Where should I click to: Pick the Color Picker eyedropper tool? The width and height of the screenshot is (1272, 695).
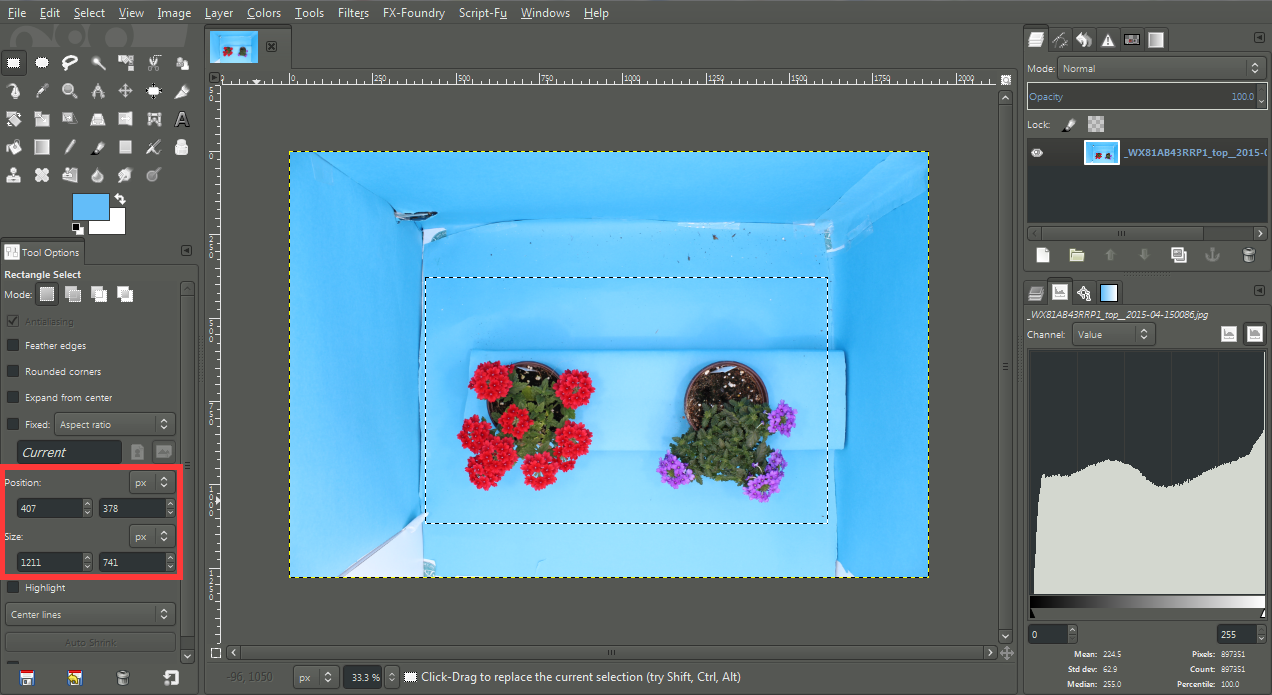click(x=42, y=90)
